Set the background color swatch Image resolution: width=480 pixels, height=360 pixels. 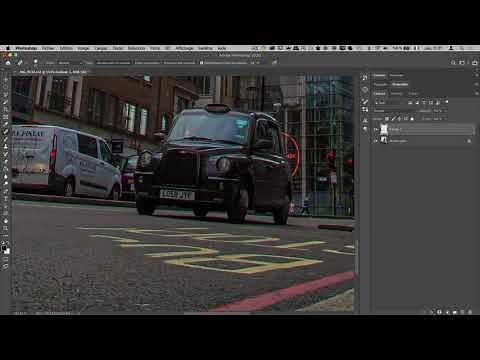pos(7,251)
